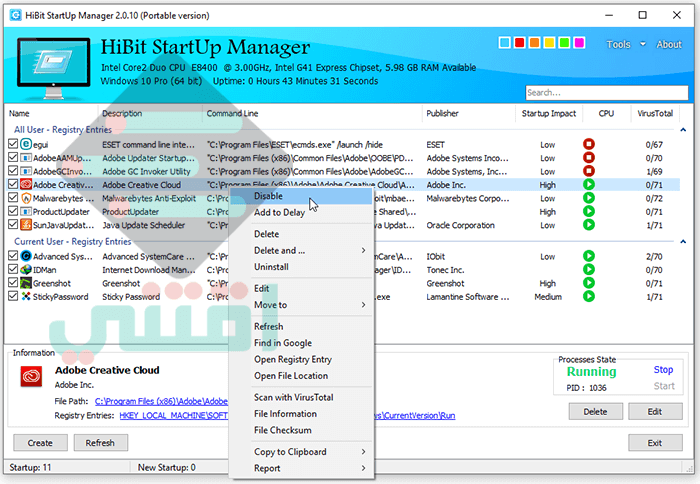The width and height of the screenshot is (700, 484).
Task: Sort by the VirusTotal column header
Action: 655,113
